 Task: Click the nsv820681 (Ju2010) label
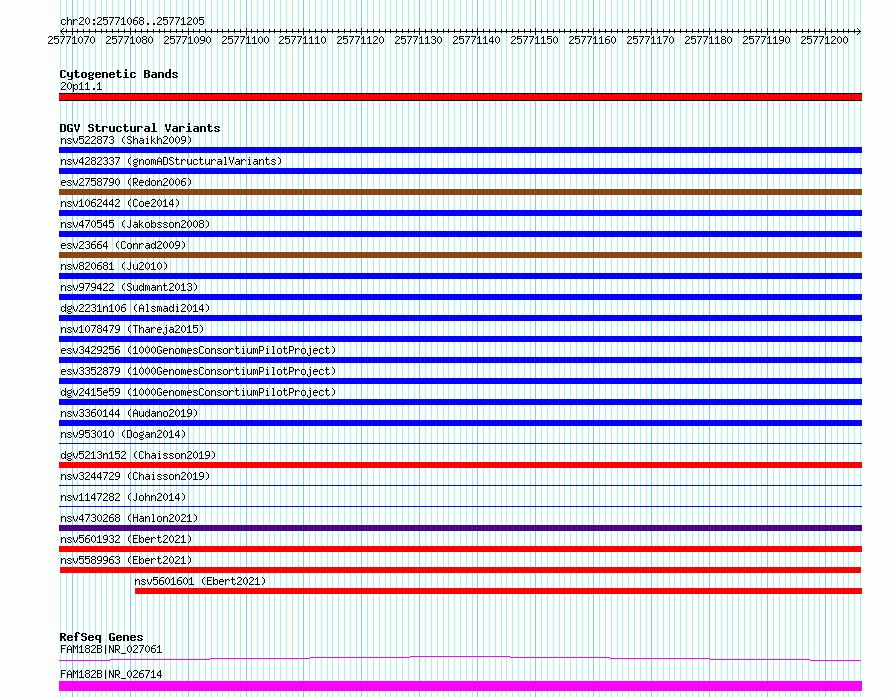click(x=114, y=266)
